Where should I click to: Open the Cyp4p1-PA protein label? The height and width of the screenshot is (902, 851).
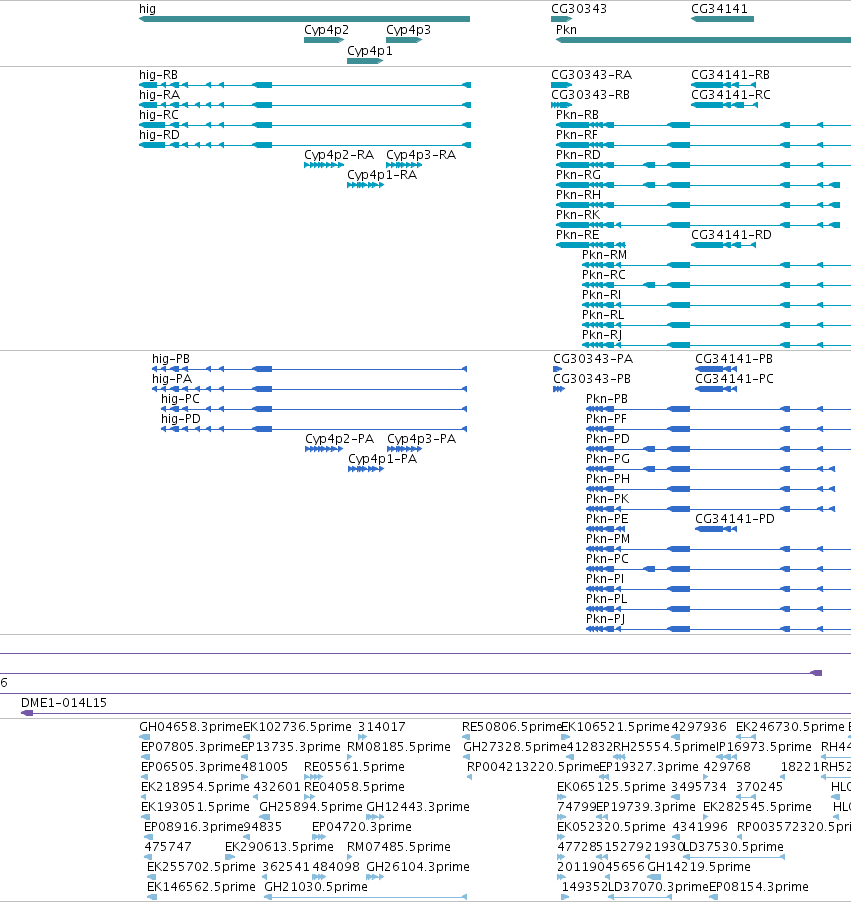(x=383, y=459)
